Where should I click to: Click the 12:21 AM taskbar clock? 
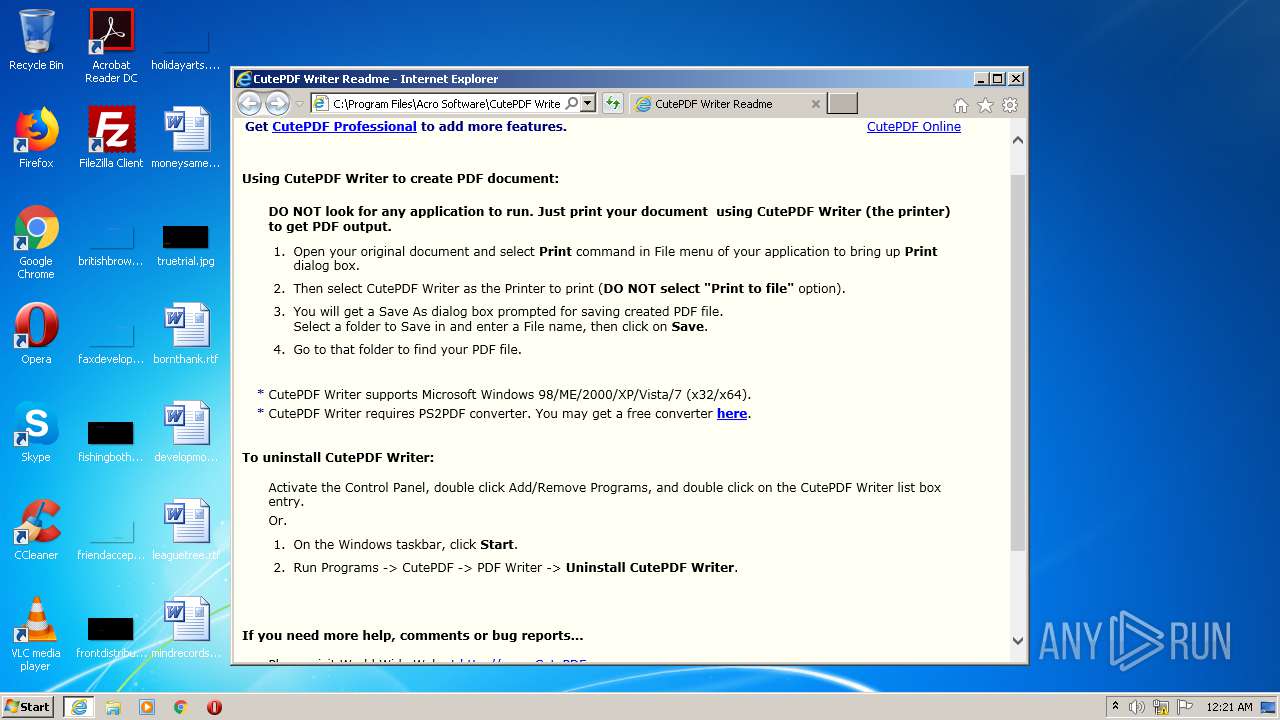click(1229, 707)
